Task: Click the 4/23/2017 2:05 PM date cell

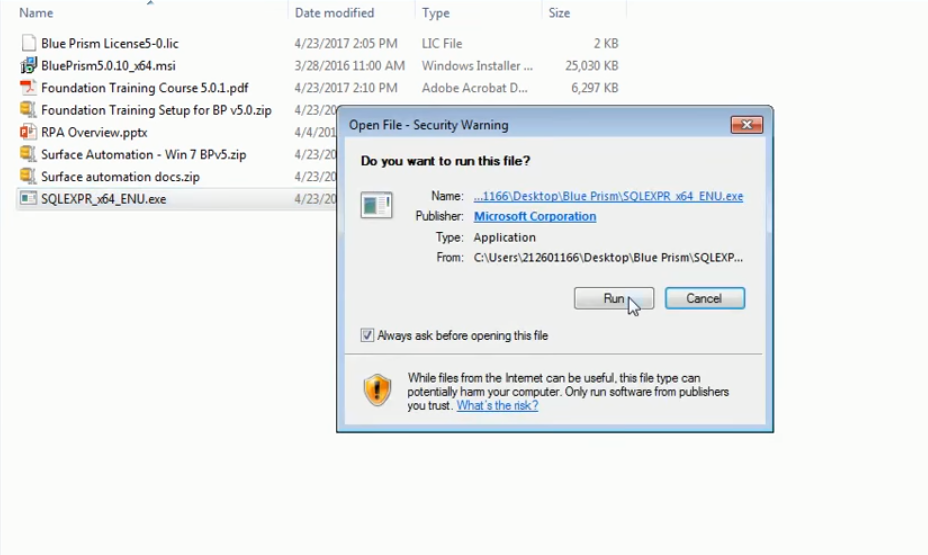Action: 346,43
